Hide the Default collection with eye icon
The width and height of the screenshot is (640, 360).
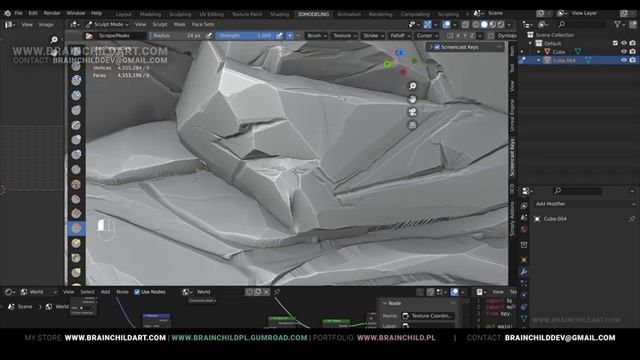[624, 43]
